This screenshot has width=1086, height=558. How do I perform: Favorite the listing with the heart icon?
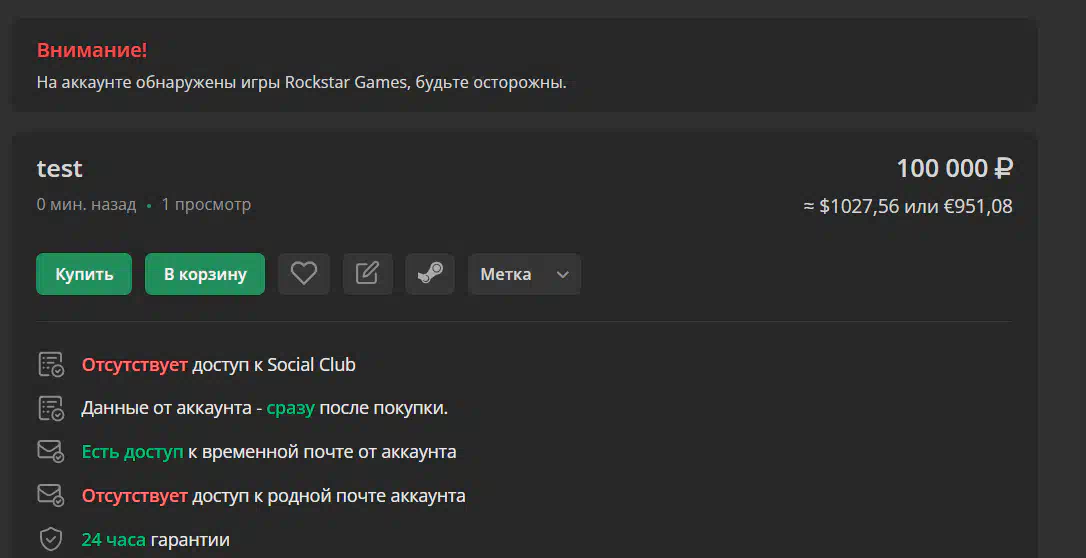304,274
